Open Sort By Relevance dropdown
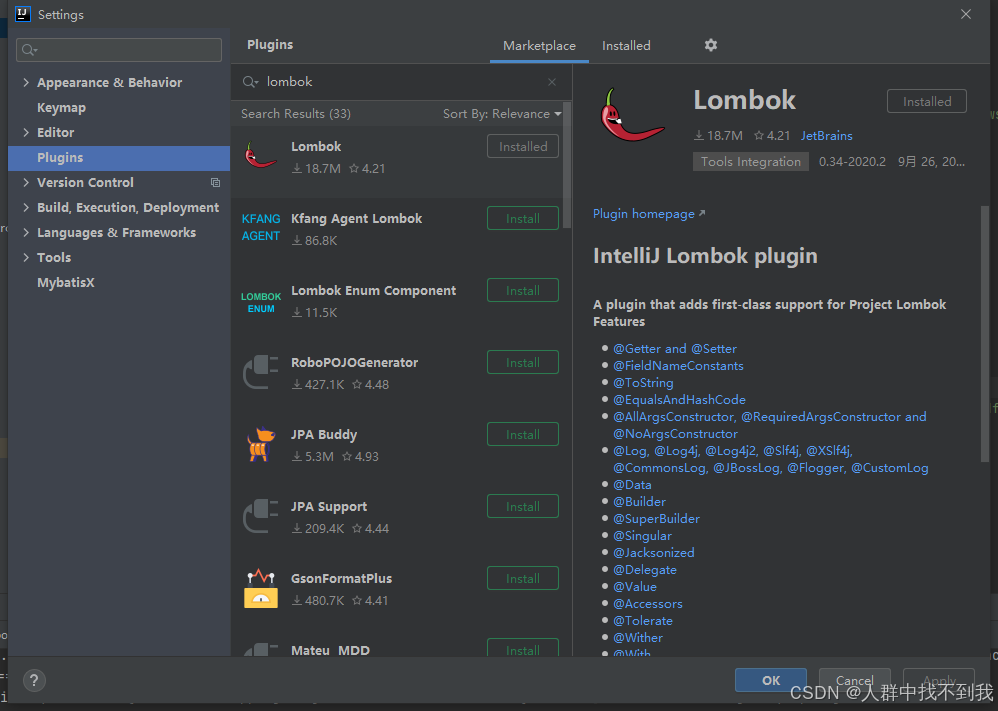 click(x=502, y=114)
